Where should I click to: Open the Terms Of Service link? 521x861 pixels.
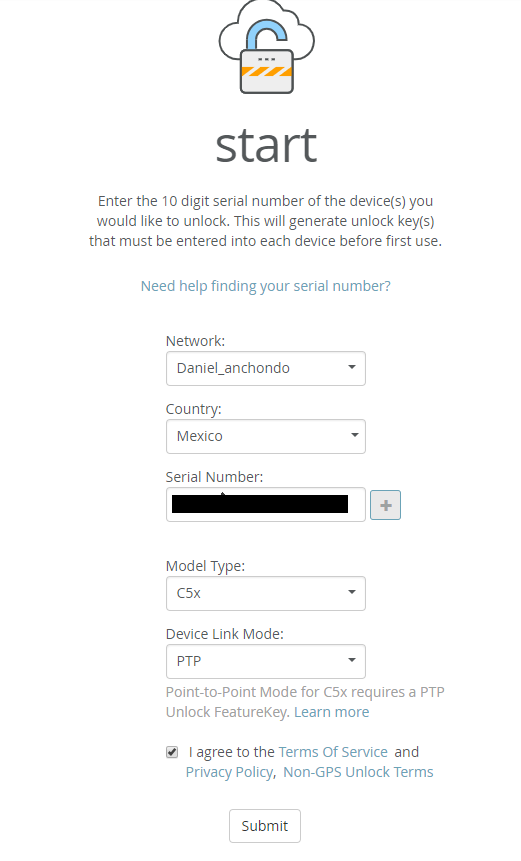pyautogui.click(x=333, y=752)
